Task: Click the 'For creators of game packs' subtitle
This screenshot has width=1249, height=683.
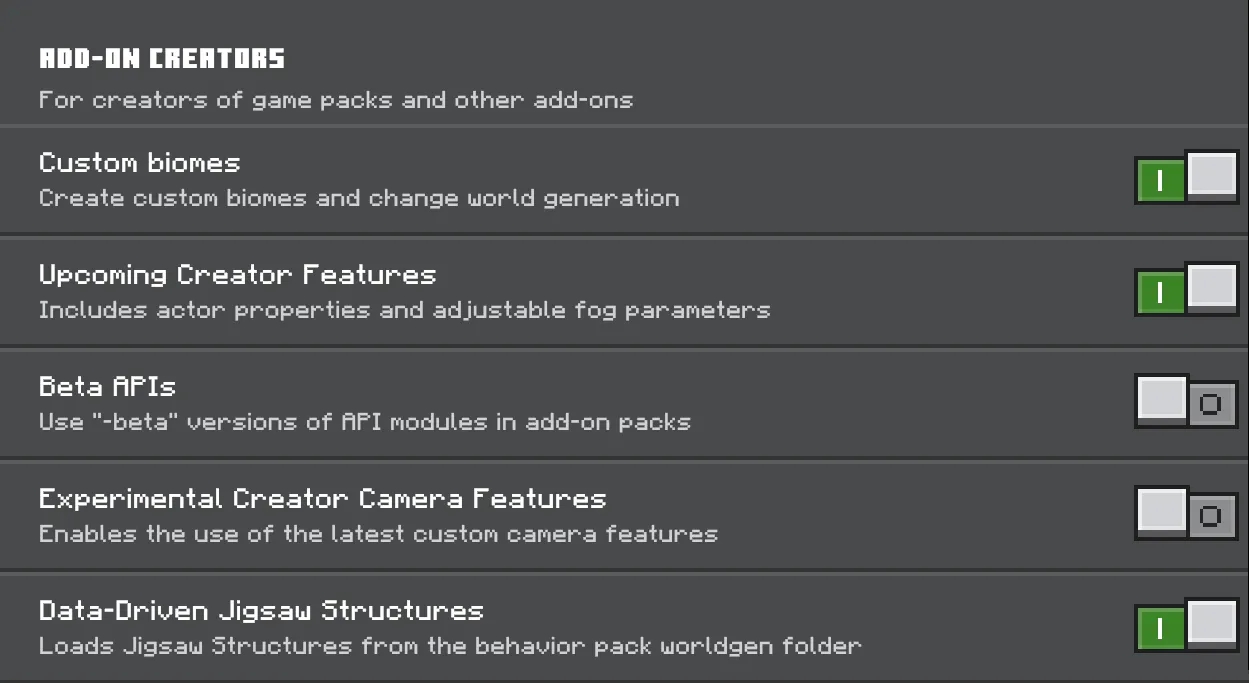Action: click(336, 100)
